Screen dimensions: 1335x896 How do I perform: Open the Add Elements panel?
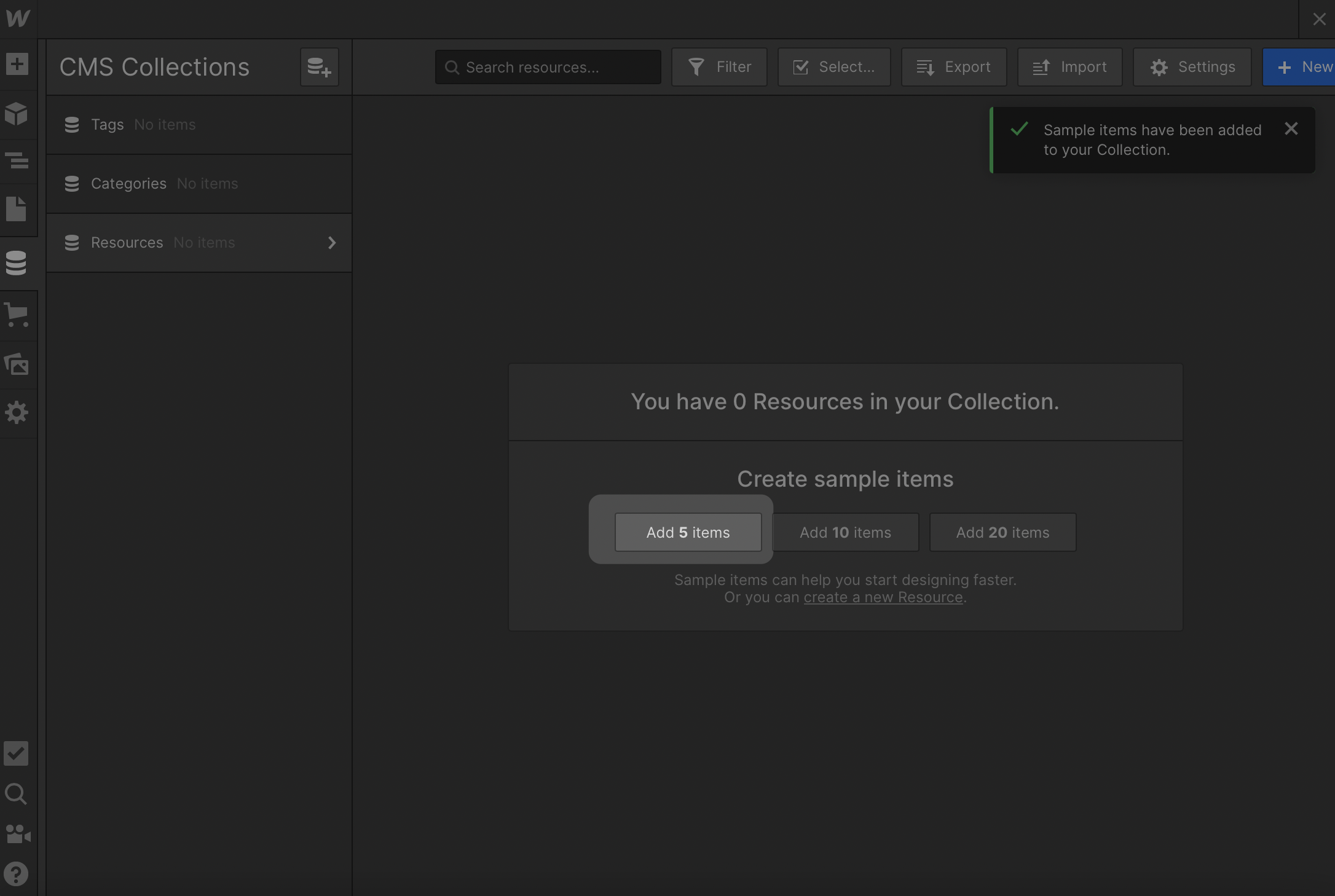pos(18,64)
